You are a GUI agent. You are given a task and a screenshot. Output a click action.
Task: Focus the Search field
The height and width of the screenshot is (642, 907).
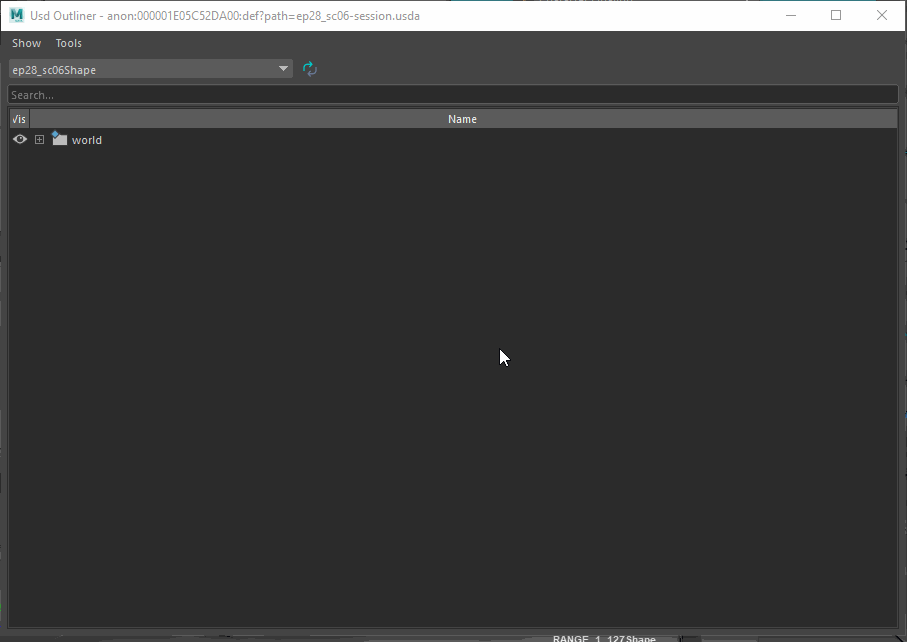(x=452, y=95)
